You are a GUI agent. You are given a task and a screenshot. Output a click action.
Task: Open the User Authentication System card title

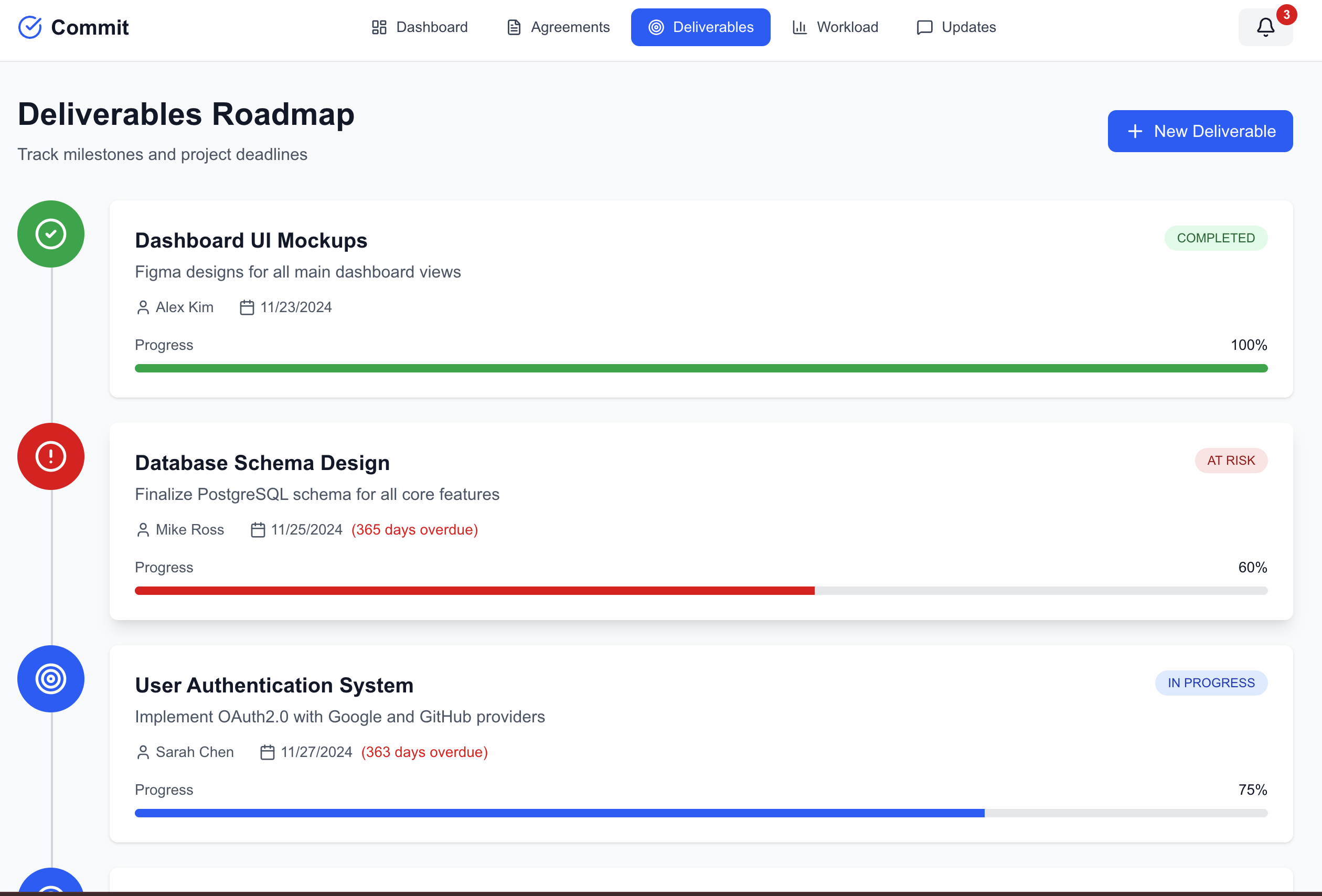(274, 685)
